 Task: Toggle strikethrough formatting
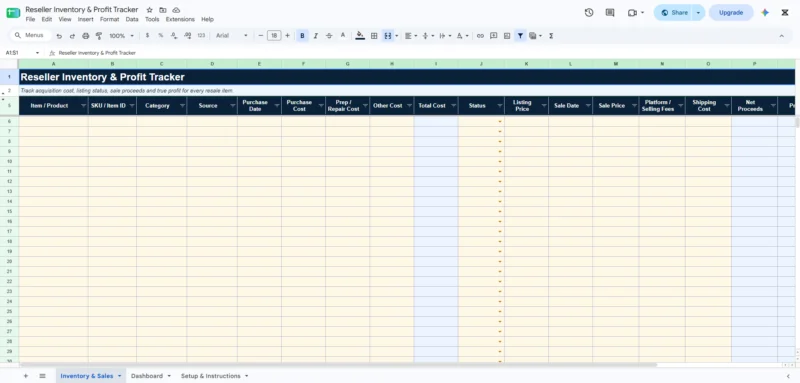pyautogui.click(x=329, y=36)
